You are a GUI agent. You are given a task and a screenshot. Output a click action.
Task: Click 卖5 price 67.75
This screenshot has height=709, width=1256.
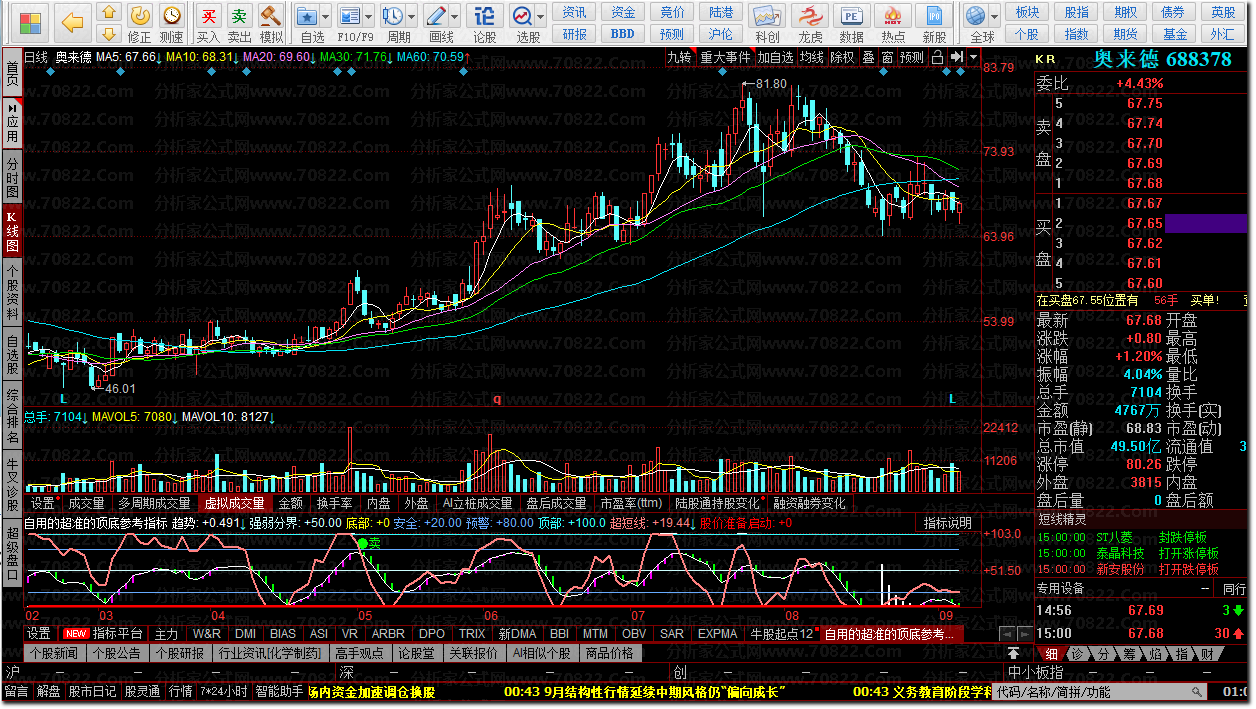(x=1144, y=103)
